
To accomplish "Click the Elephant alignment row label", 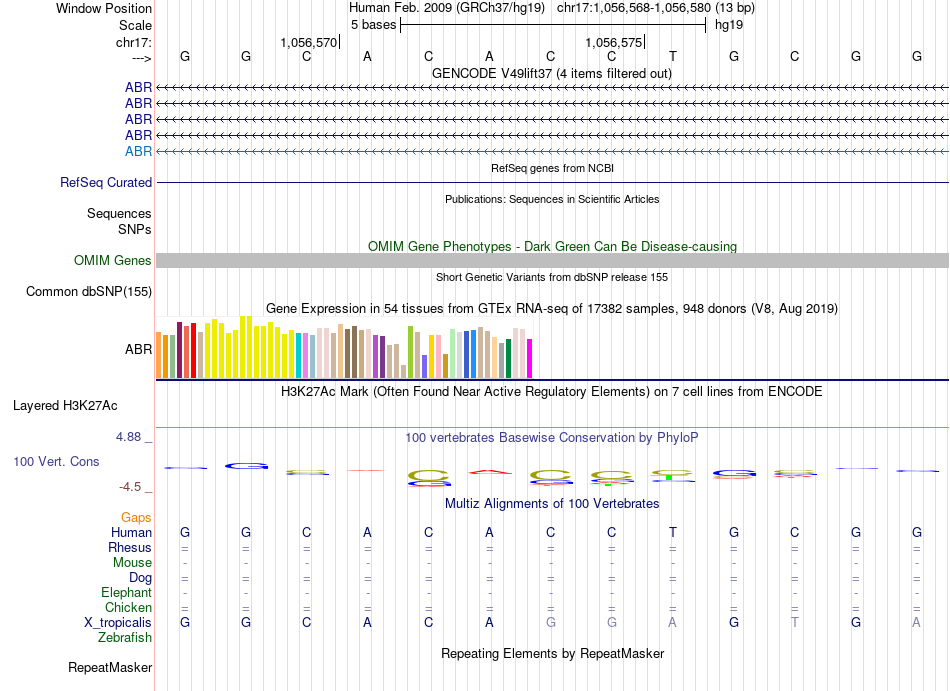I will click(126, 592).
